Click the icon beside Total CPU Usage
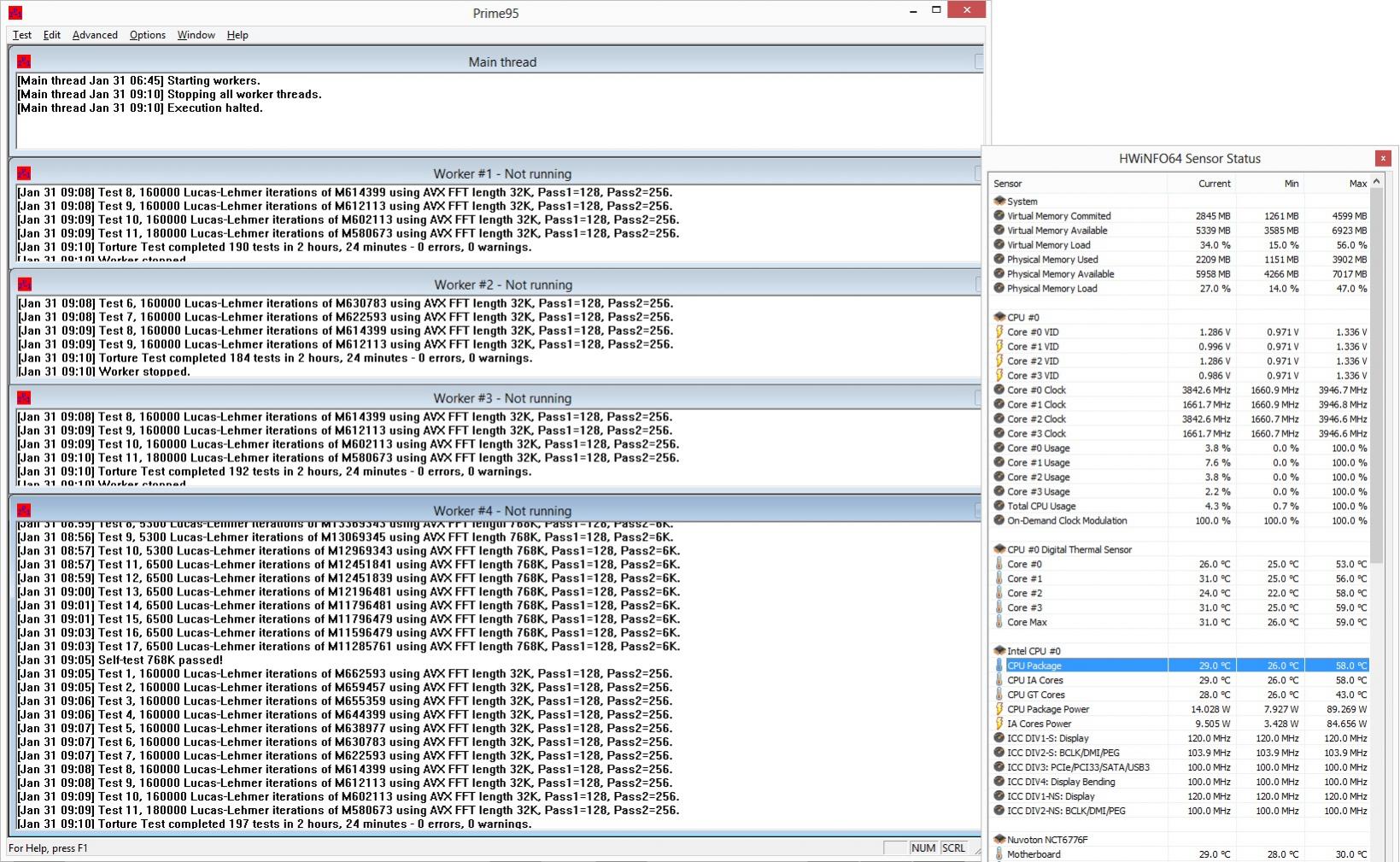 [999, 506]
